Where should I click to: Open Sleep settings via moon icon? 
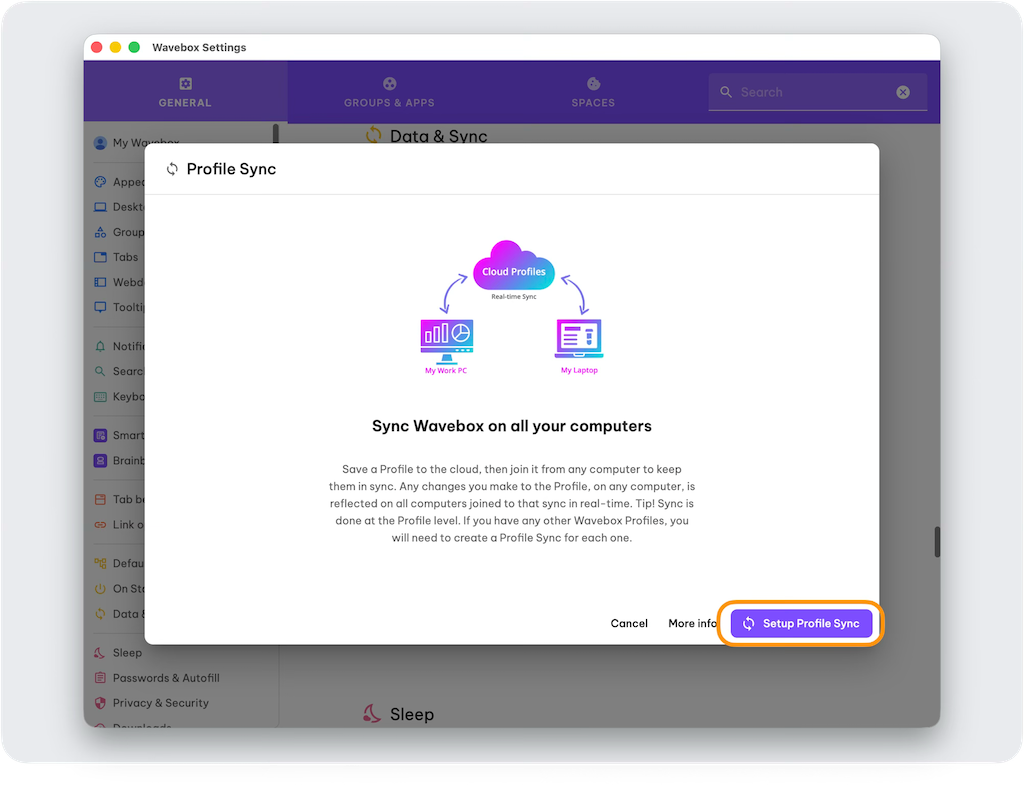[x=100, y=653]
